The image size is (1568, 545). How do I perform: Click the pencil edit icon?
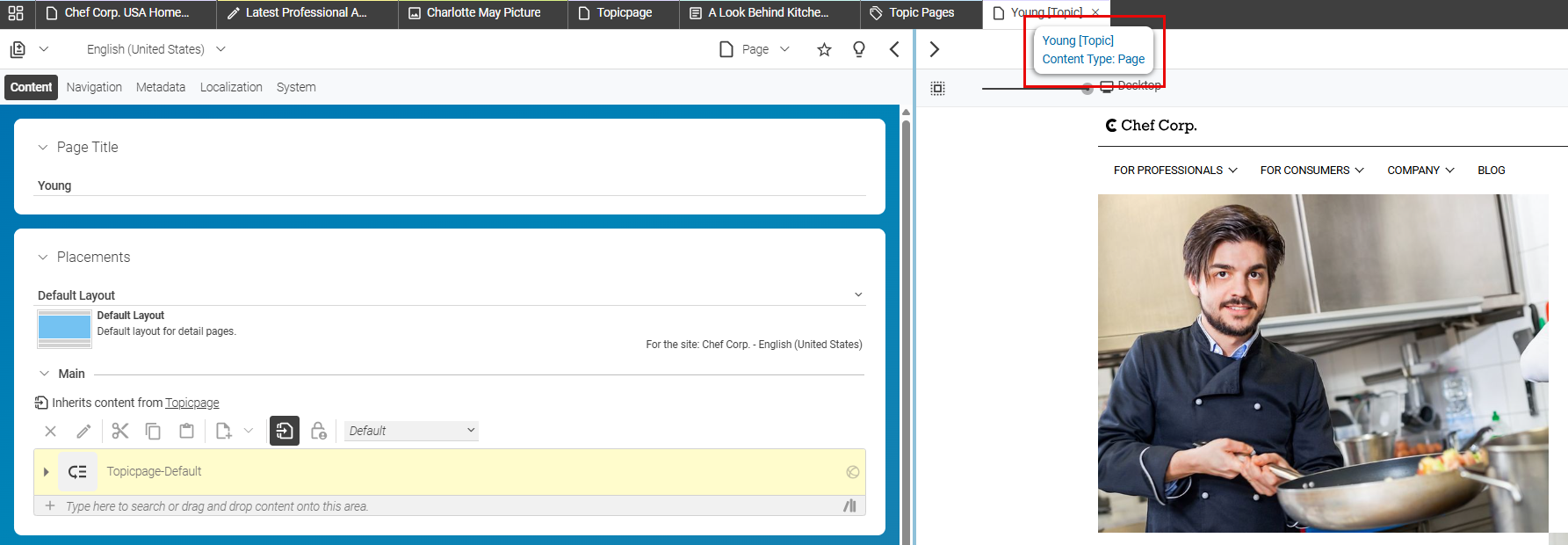[x=83, y=431]
